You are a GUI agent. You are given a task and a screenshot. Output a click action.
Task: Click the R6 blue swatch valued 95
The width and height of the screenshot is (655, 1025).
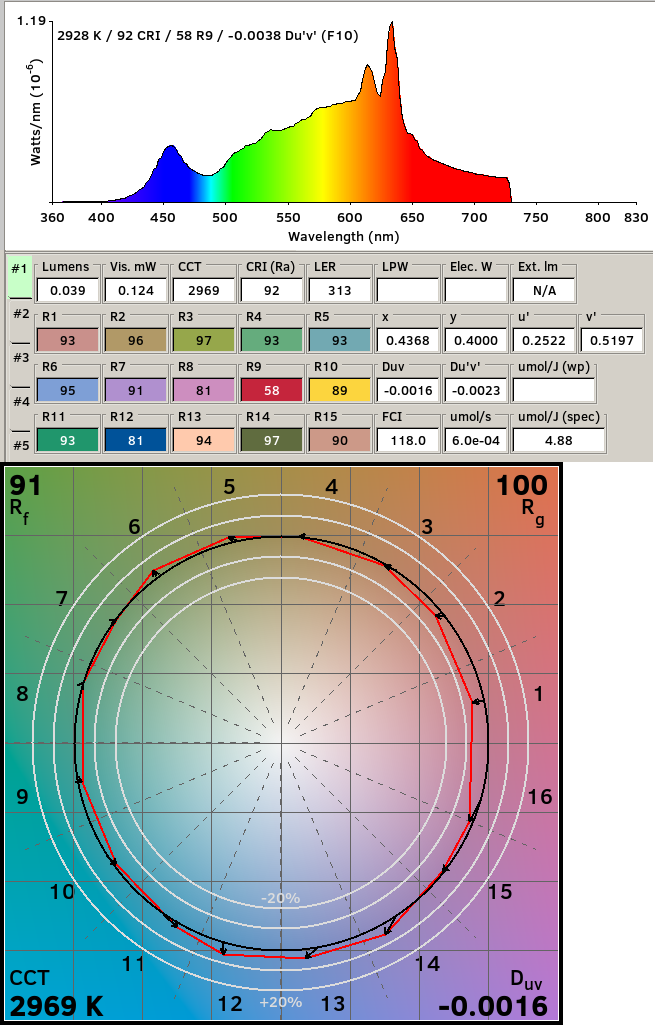click(68, 390)
